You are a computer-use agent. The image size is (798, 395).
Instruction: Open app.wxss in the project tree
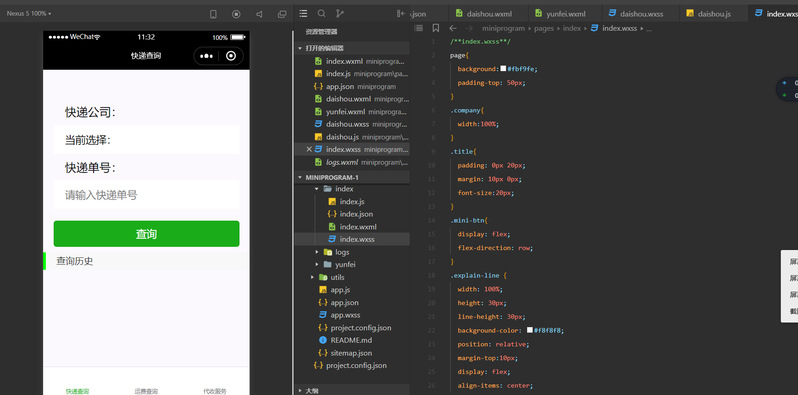point(352,315)
